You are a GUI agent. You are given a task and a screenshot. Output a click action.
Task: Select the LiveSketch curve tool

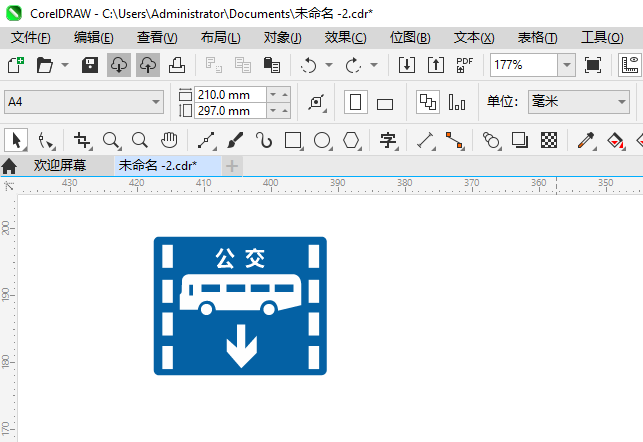264,140
